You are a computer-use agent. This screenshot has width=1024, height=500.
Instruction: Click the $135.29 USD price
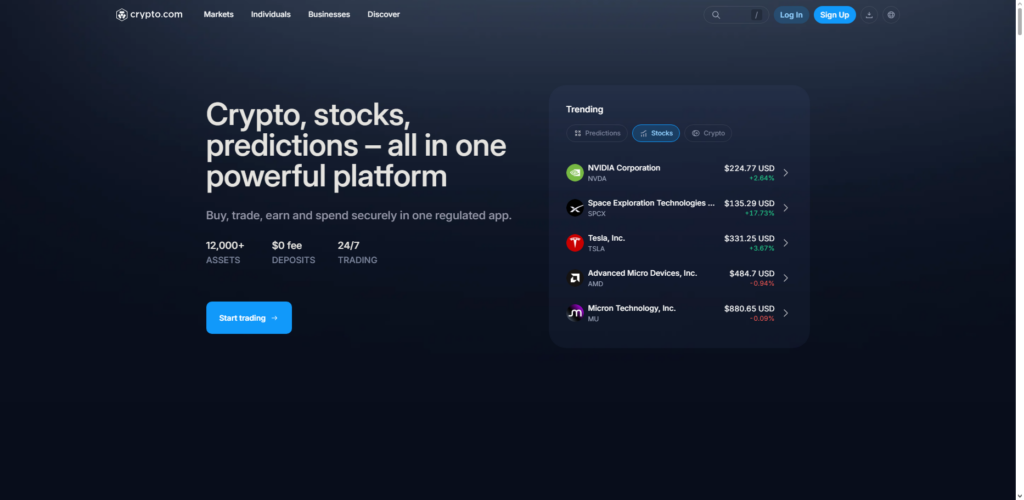point(749,204)
